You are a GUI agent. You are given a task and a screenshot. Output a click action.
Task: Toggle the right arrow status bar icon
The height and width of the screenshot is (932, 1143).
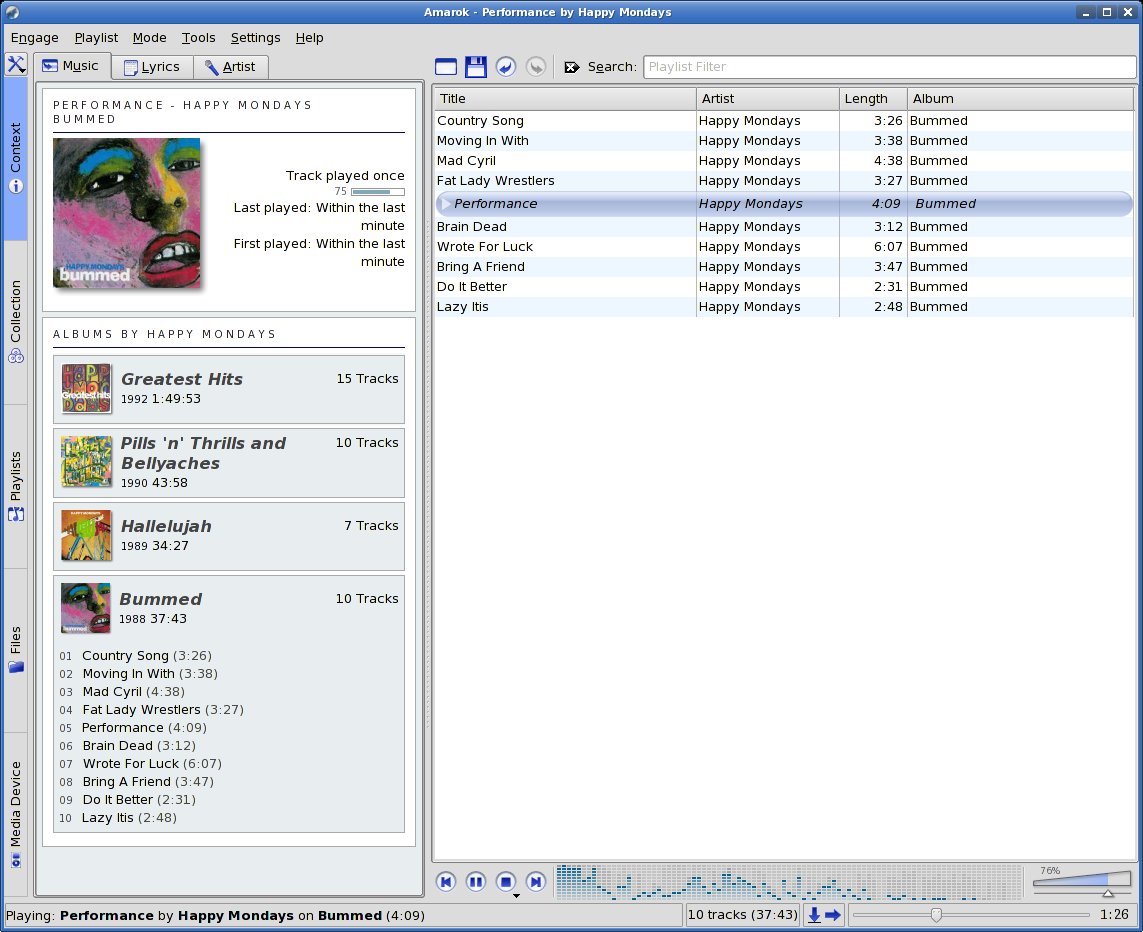[833, 915]
